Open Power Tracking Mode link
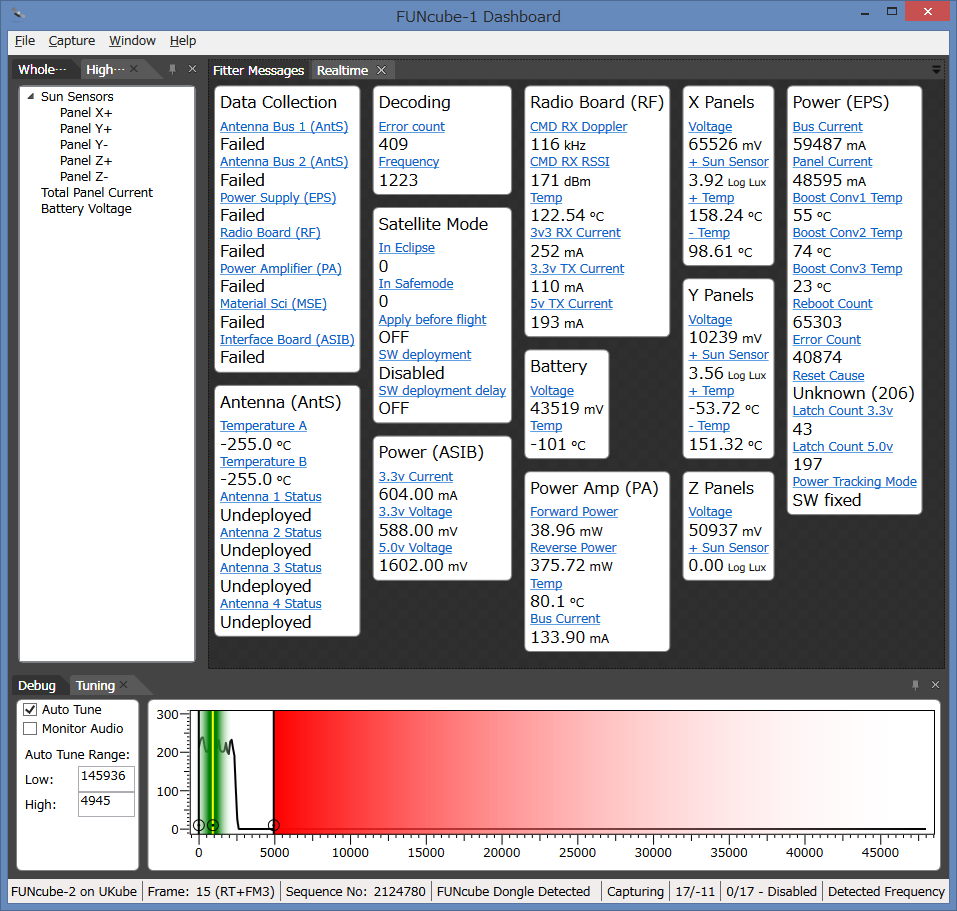 [854, 481]
